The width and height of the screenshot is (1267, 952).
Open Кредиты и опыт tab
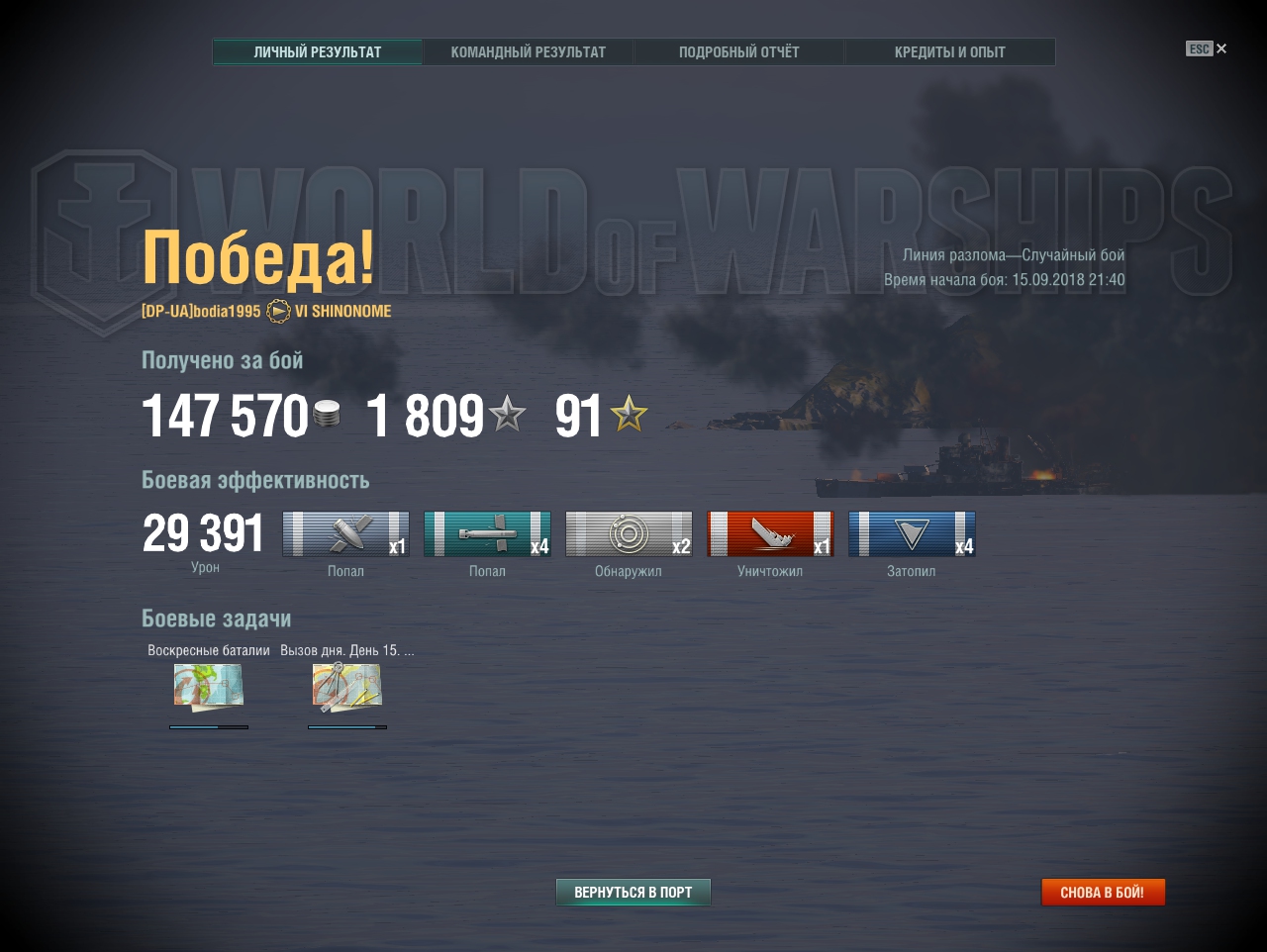(x=949, y=52)
